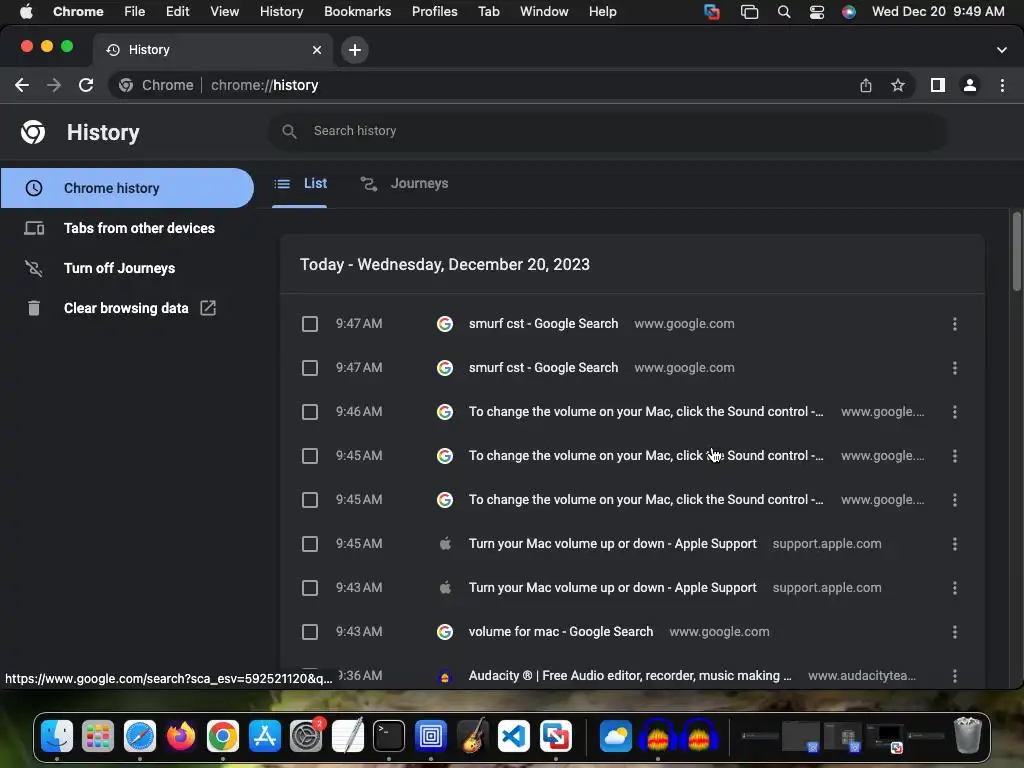Open Spotlight search in the menu bar
This screenshot has width=1024, height=768.
784,12
